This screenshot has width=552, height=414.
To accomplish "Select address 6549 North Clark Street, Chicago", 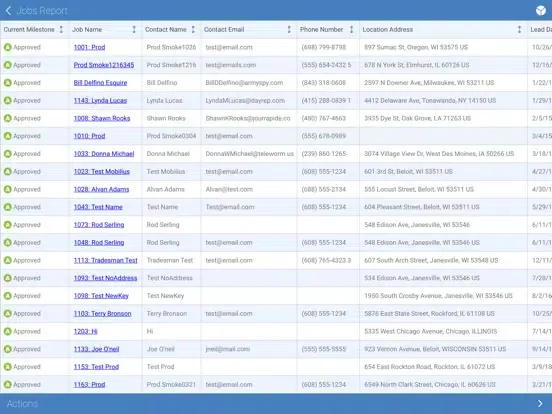I will [430, 384].
